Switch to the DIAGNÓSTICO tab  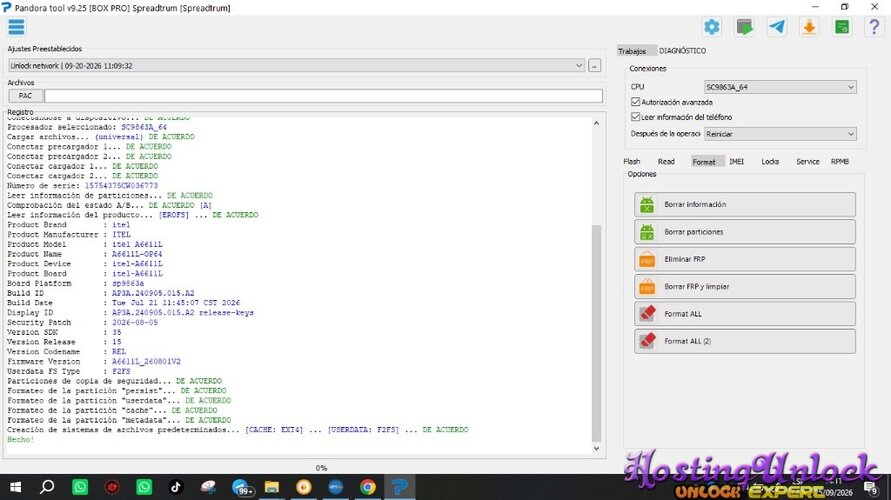[x=682, y=51]
